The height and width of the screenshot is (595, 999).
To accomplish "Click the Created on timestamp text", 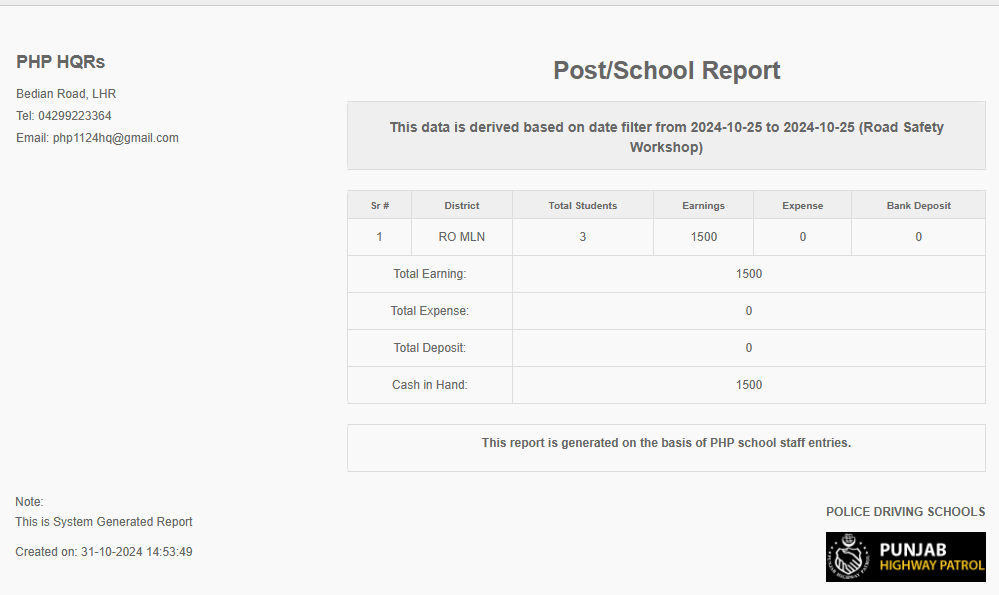I will 104,552.
